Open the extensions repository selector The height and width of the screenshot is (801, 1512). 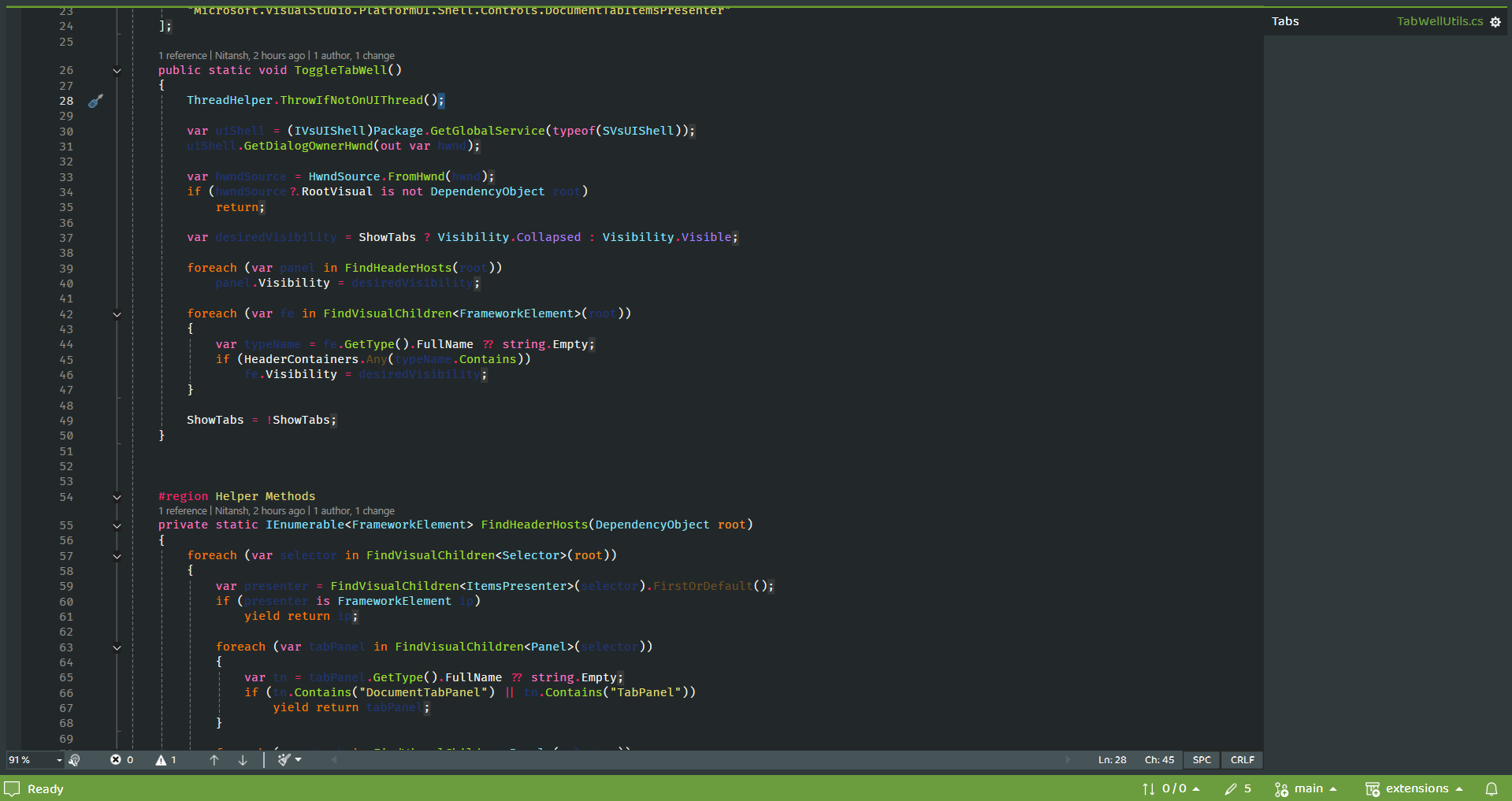1414,788
